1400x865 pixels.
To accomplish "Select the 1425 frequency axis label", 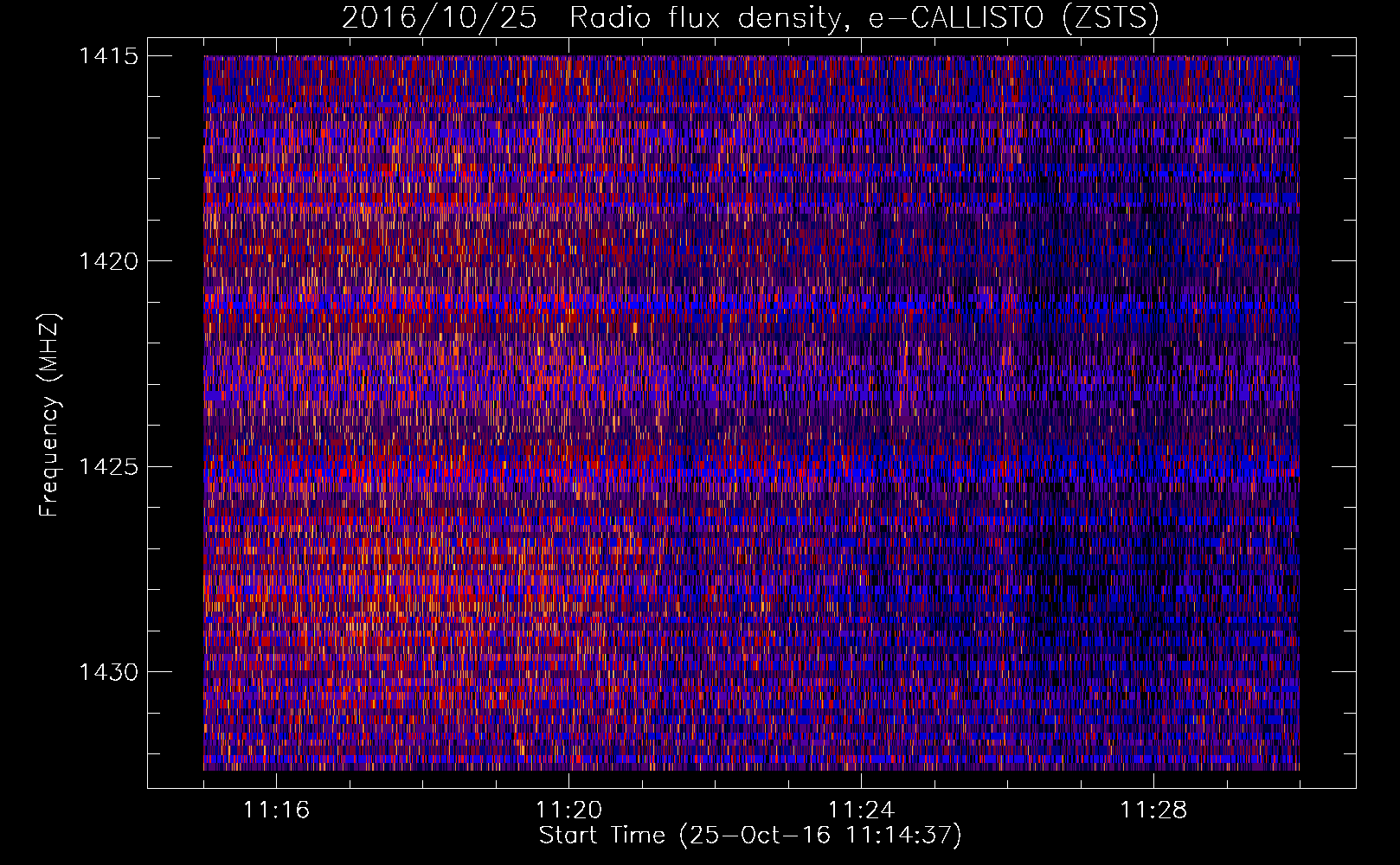I will [x=109, y=467].
